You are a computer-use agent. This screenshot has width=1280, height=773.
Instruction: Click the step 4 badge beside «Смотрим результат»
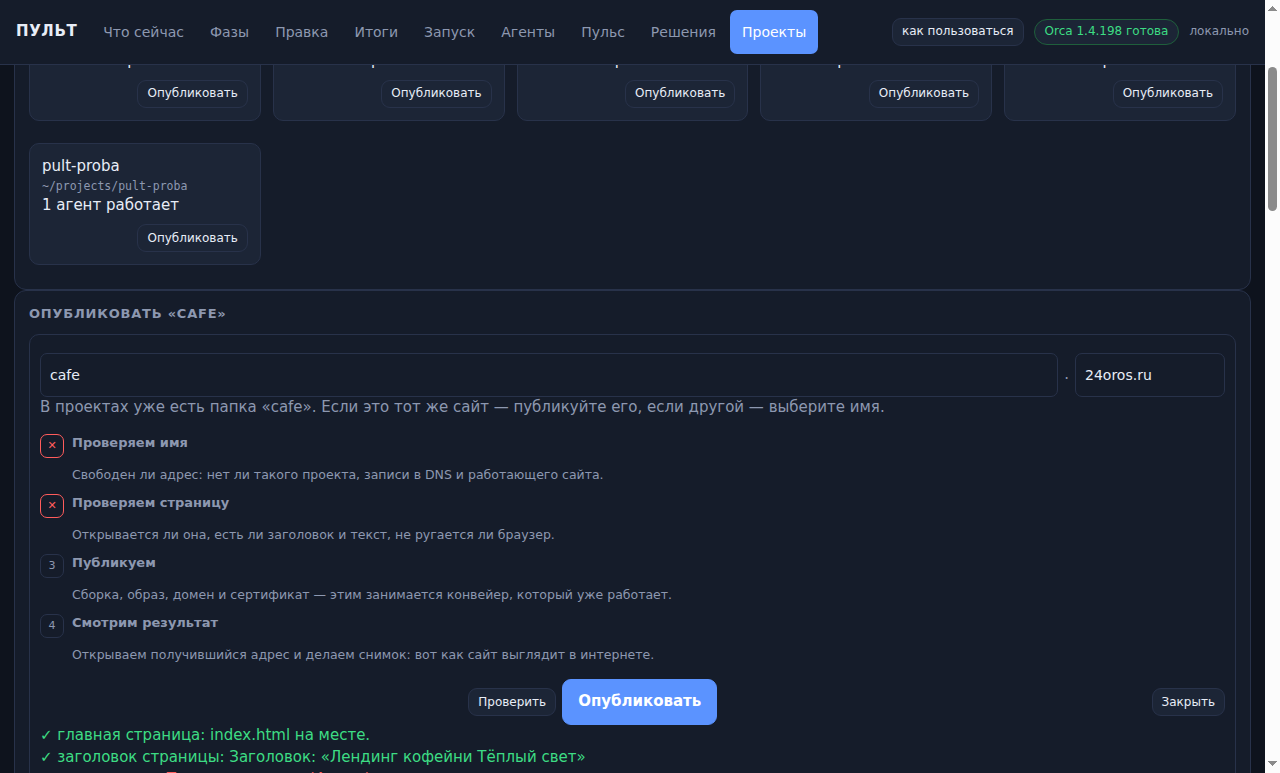52,626
